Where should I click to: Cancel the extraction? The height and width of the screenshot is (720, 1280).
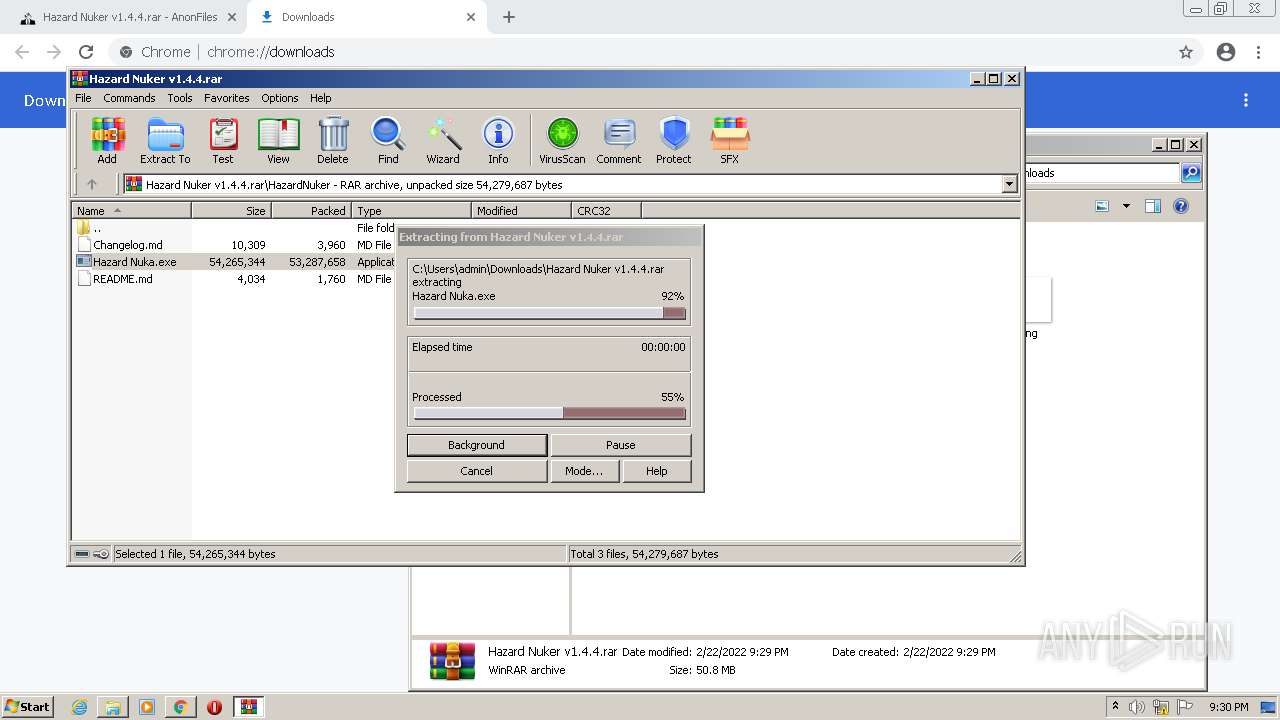[477, 471]
